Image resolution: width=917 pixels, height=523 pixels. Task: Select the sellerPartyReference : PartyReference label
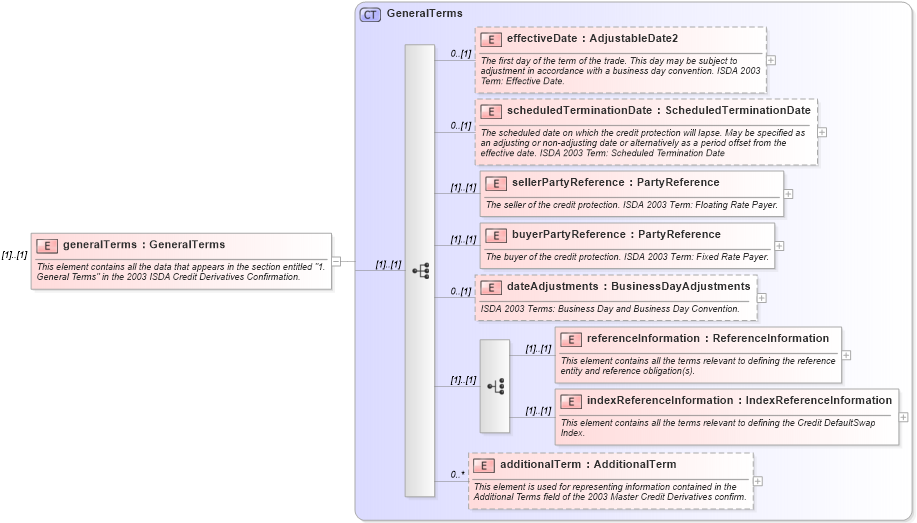point(616,183)
